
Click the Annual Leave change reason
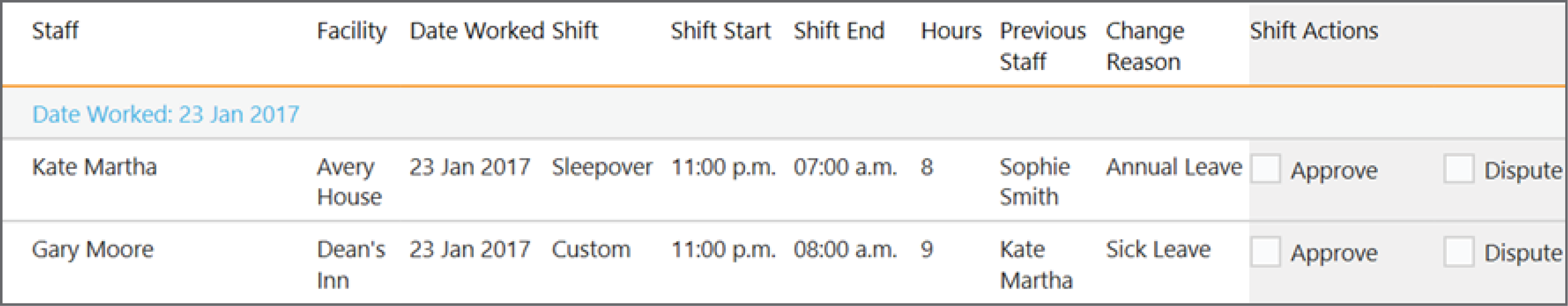[x=1174, y=167]
